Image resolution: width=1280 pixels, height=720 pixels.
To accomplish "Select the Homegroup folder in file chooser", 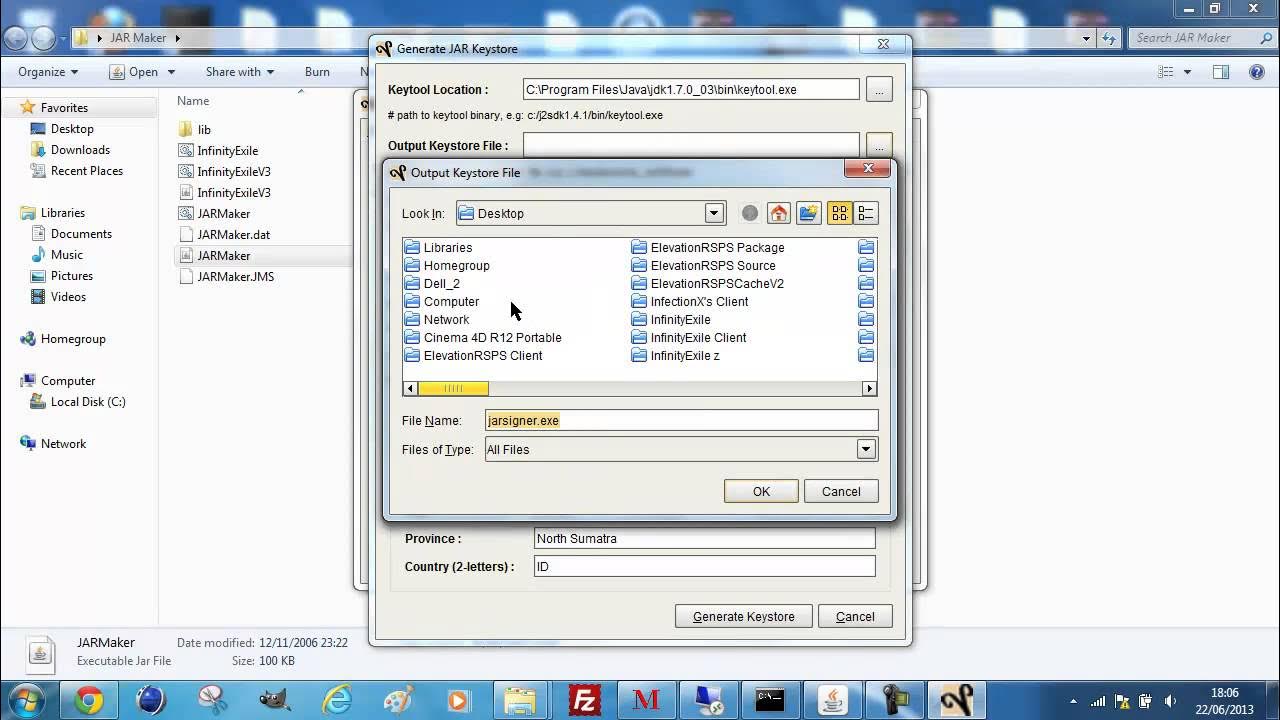I will (447, 265).
